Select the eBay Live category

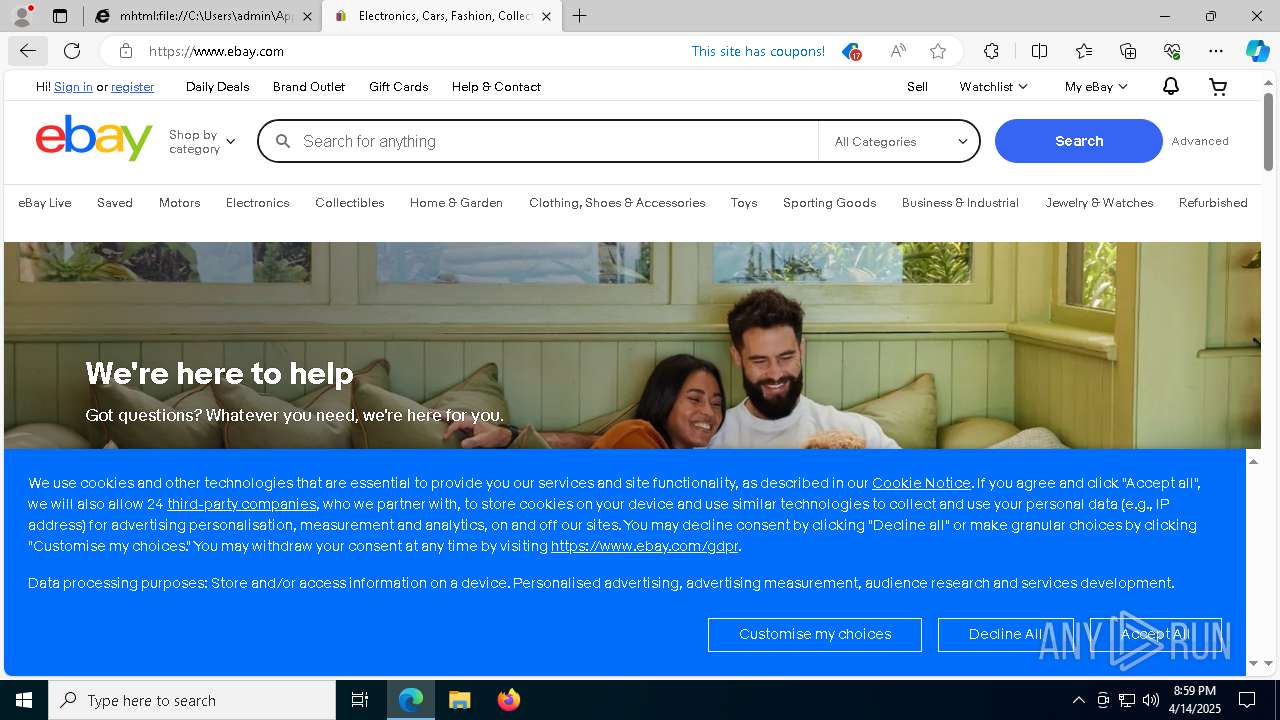(45, 203)
